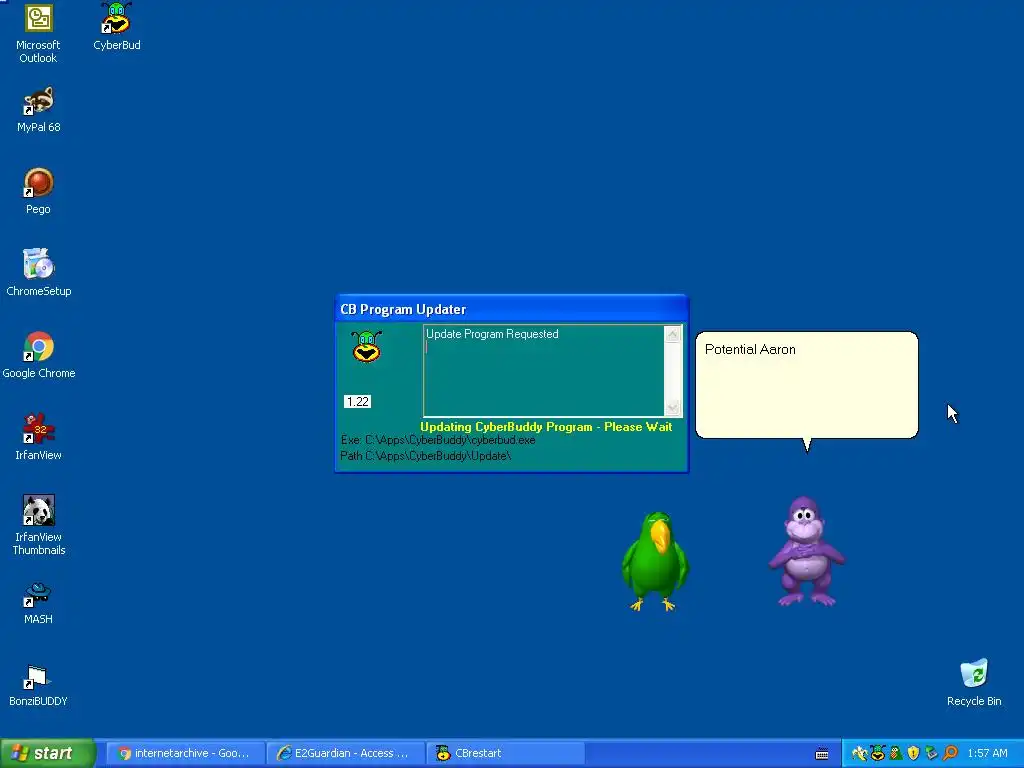The width and height of the screenshot is (1024, 768).
Task: Click the 1.22 version number label
Action: 357,402
